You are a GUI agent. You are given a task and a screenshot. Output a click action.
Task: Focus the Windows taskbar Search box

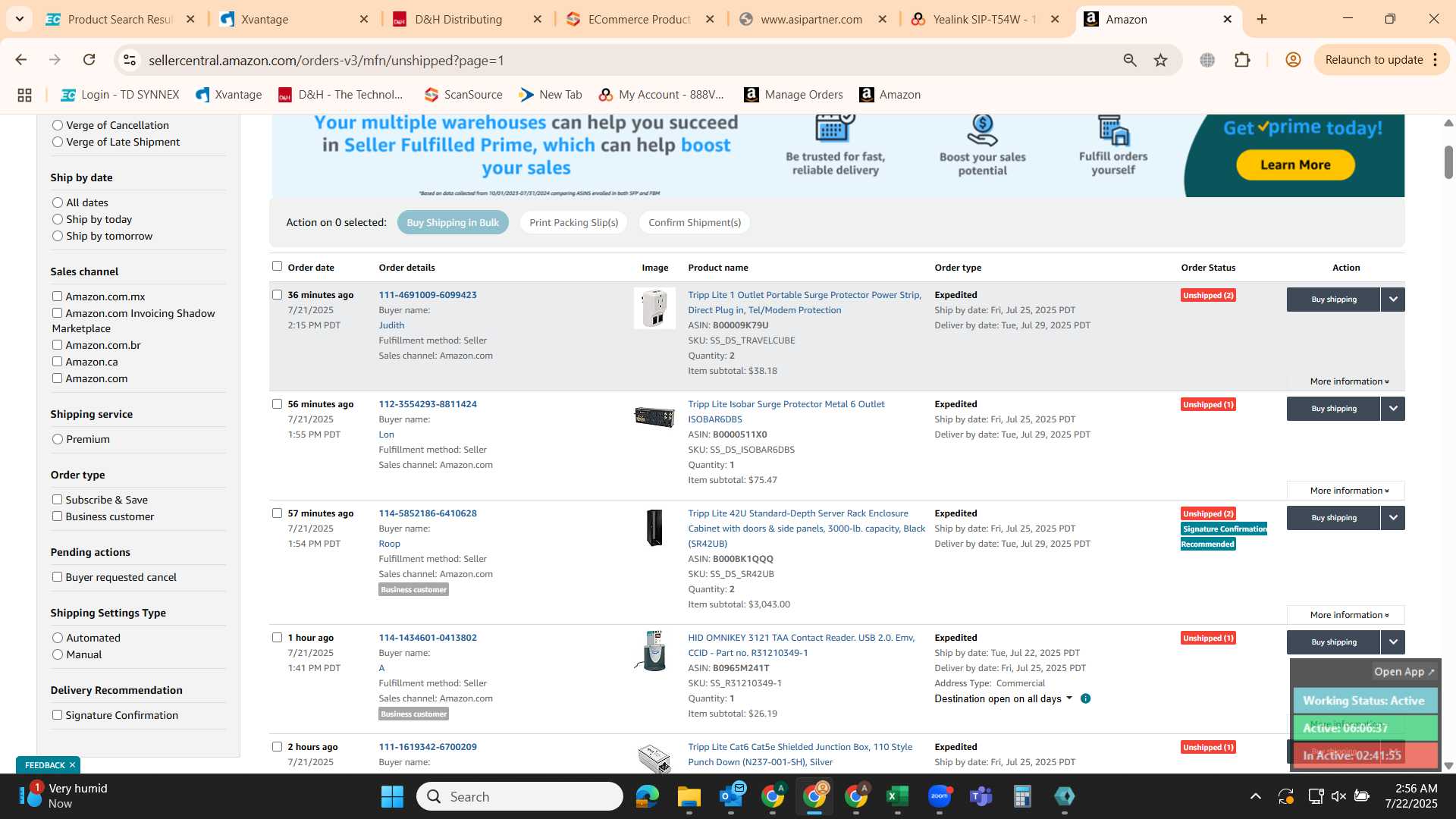(519, 796)
